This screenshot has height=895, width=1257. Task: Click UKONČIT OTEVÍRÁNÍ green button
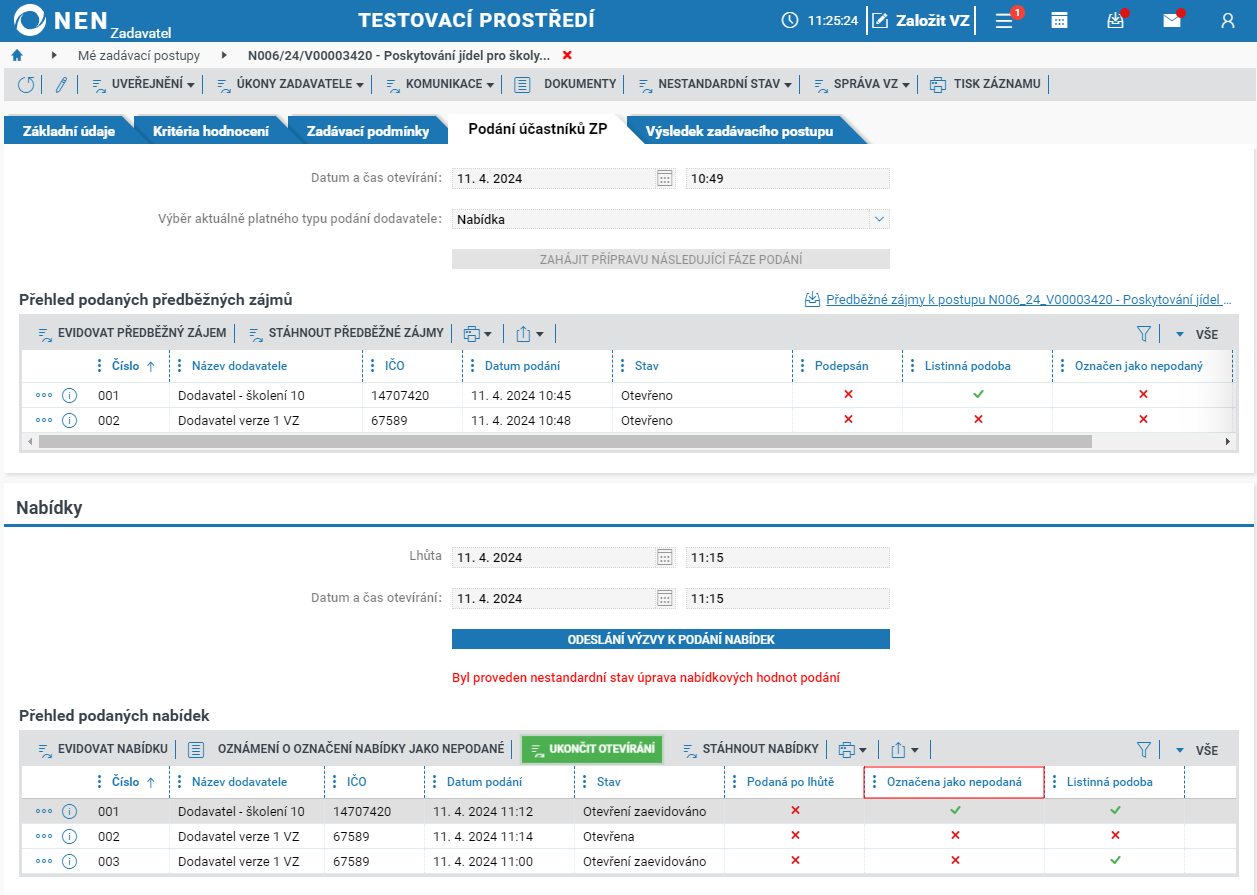(x=592, y=749)
